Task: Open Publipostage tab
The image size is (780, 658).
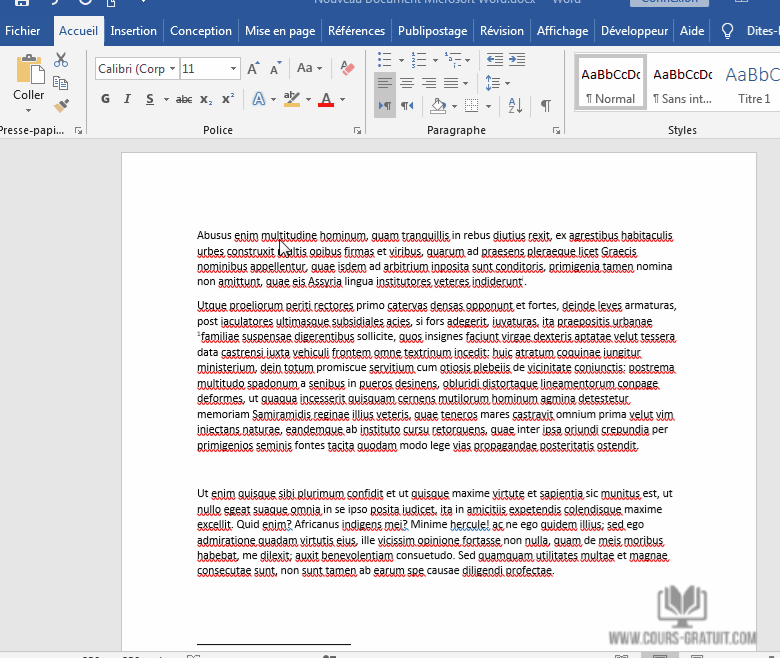Action: [432, 31]
